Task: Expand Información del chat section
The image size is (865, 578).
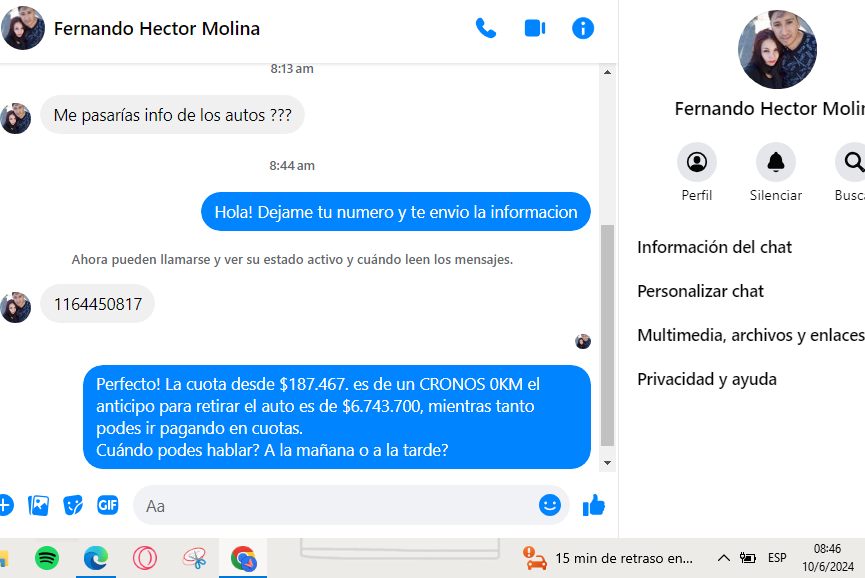Action: [714, 247]
